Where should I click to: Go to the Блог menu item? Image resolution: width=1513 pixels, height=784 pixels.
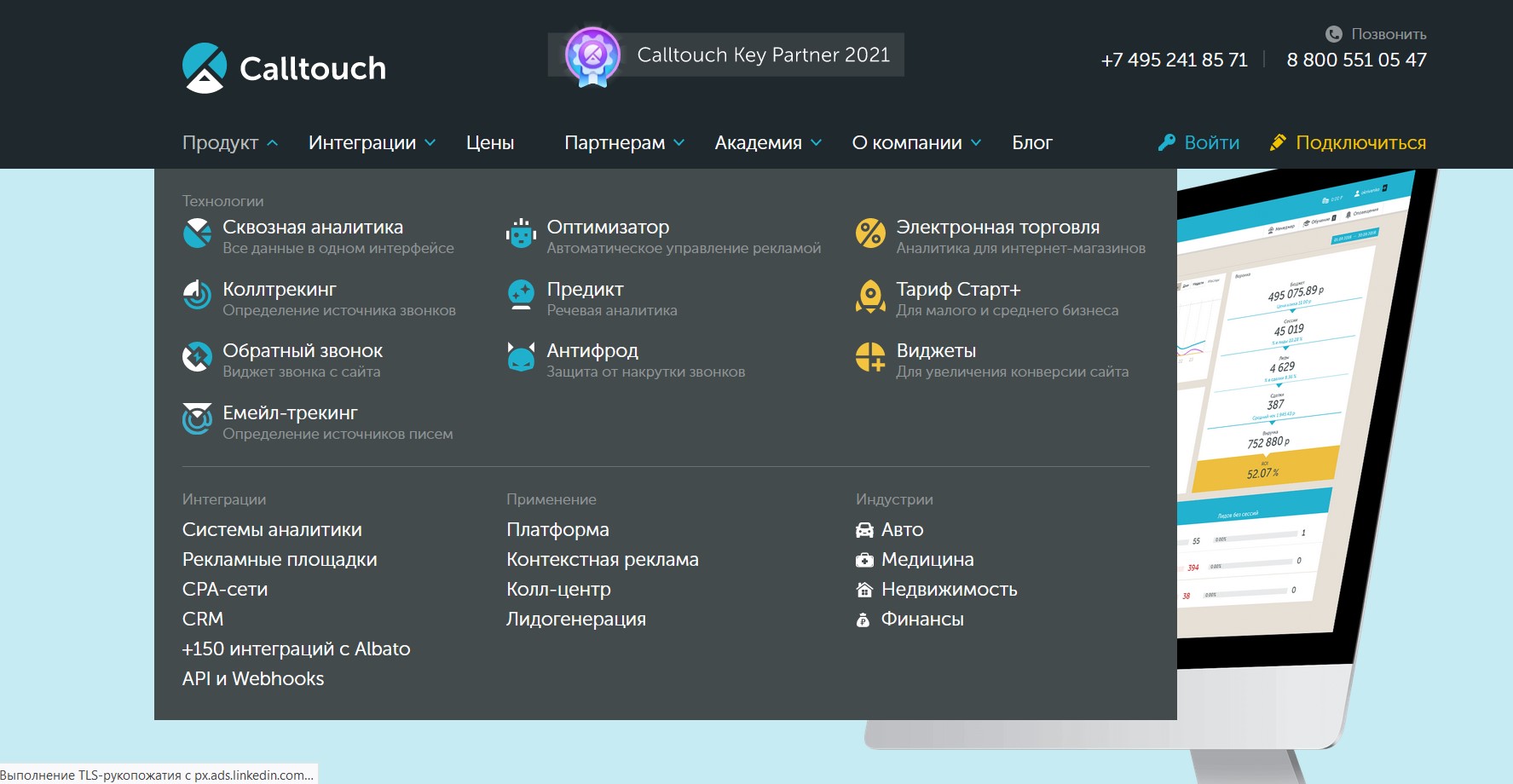point(1032,143)
